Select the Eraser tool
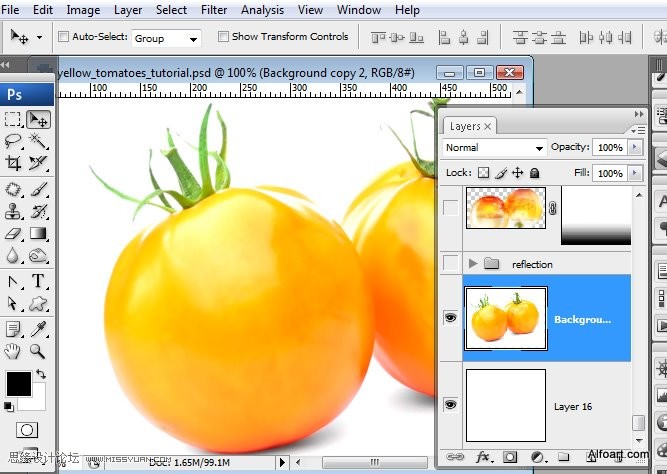This screenshot has height=474, width=667. (x=13, y=233)
